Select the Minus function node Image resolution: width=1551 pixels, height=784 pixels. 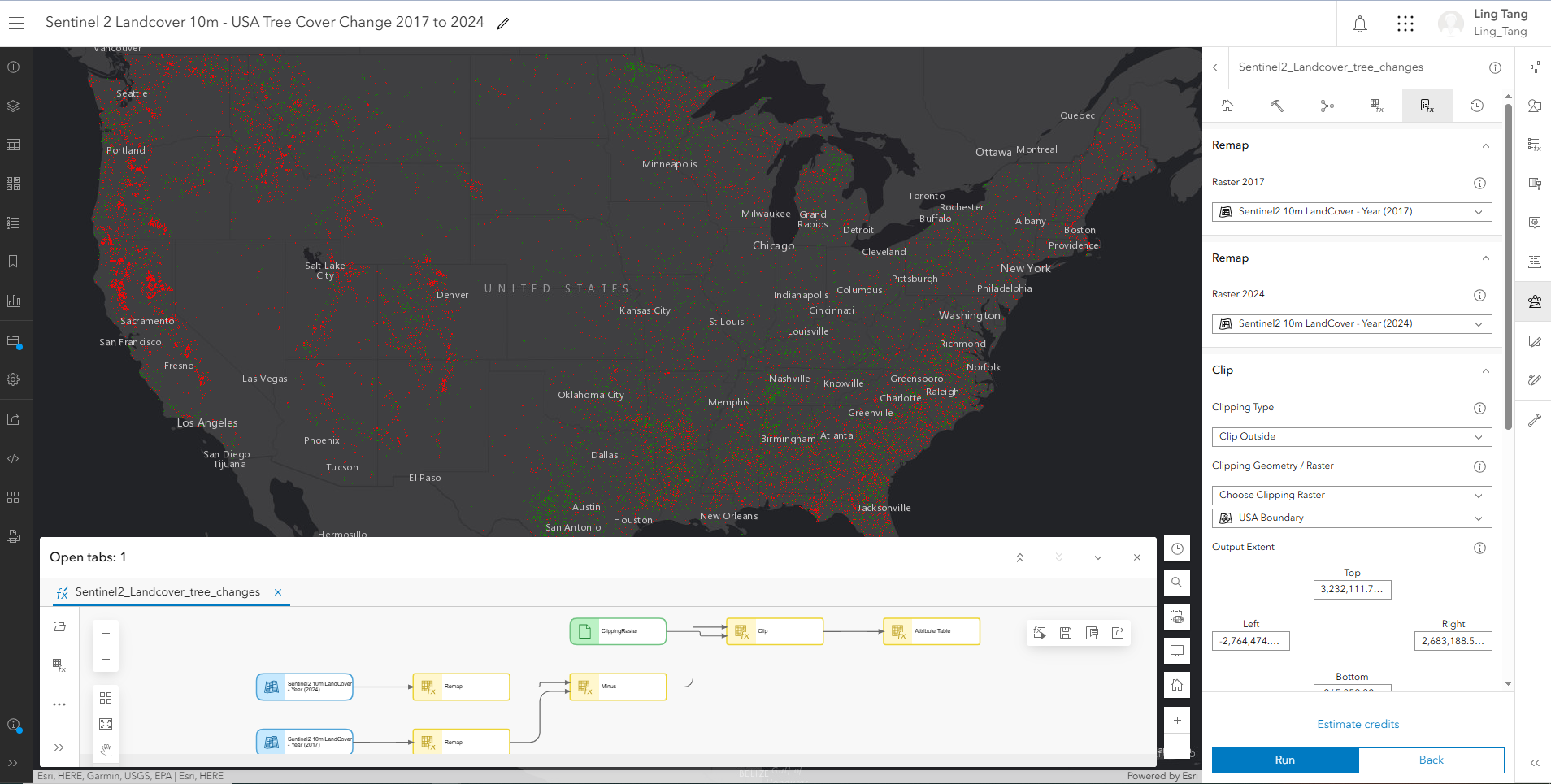[618, 687]
